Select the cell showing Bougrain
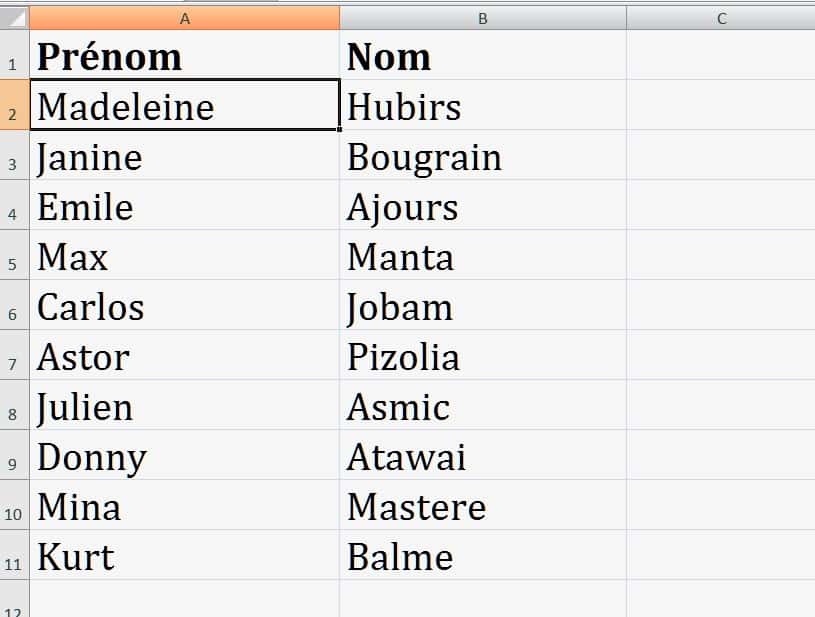Screen dimensions: 815x617 [x=483, y=157]
